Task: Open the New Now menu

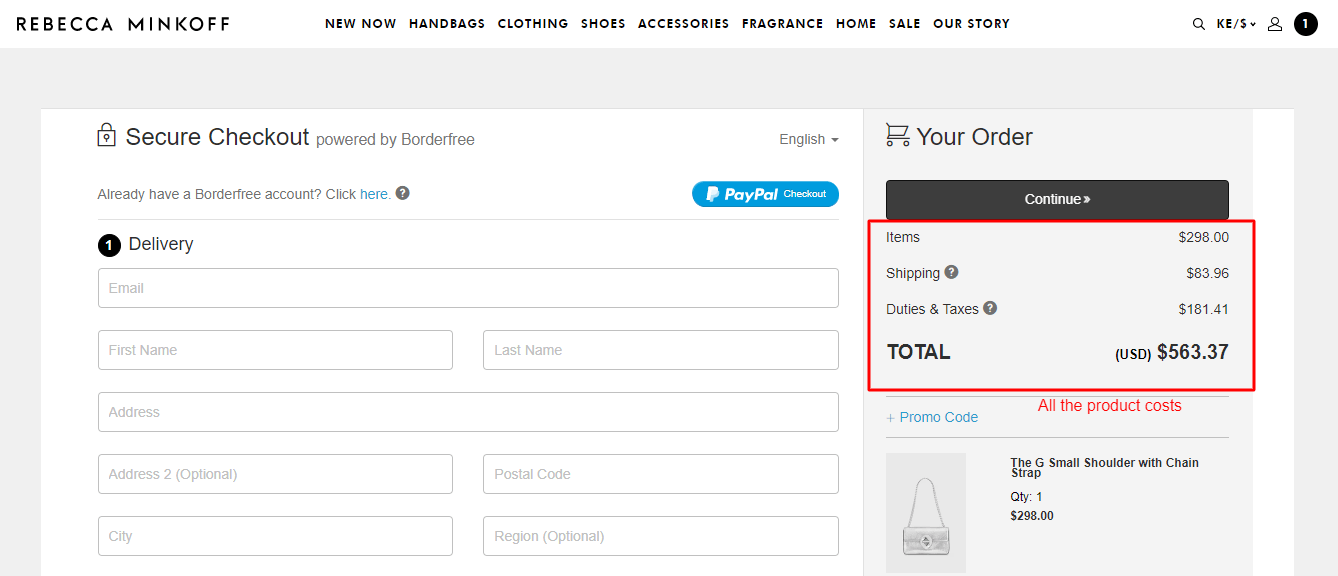Action: click(x=361, y=24)
